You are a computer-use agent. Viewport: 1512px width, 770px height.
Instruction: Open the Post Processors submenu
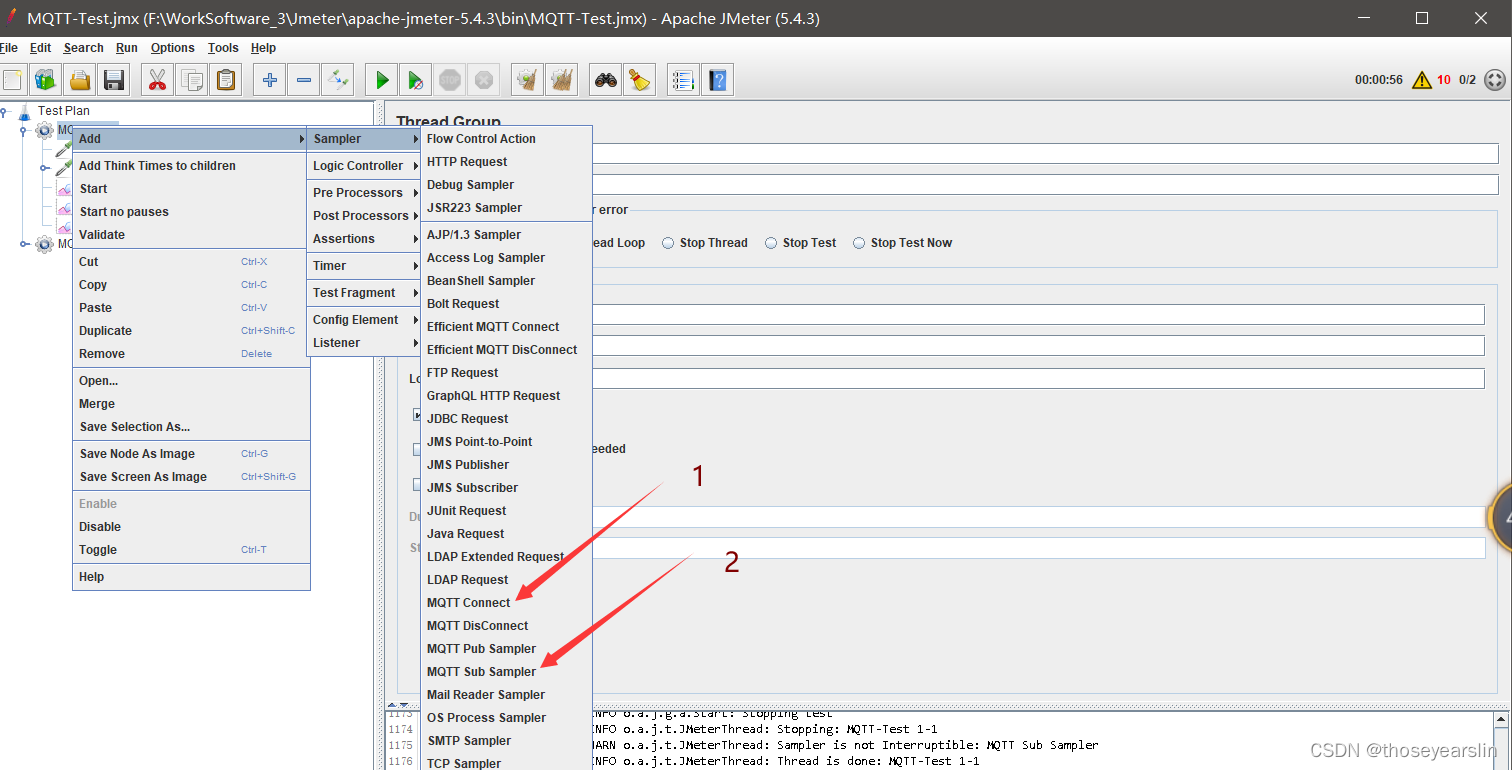(x=364, y=216)
